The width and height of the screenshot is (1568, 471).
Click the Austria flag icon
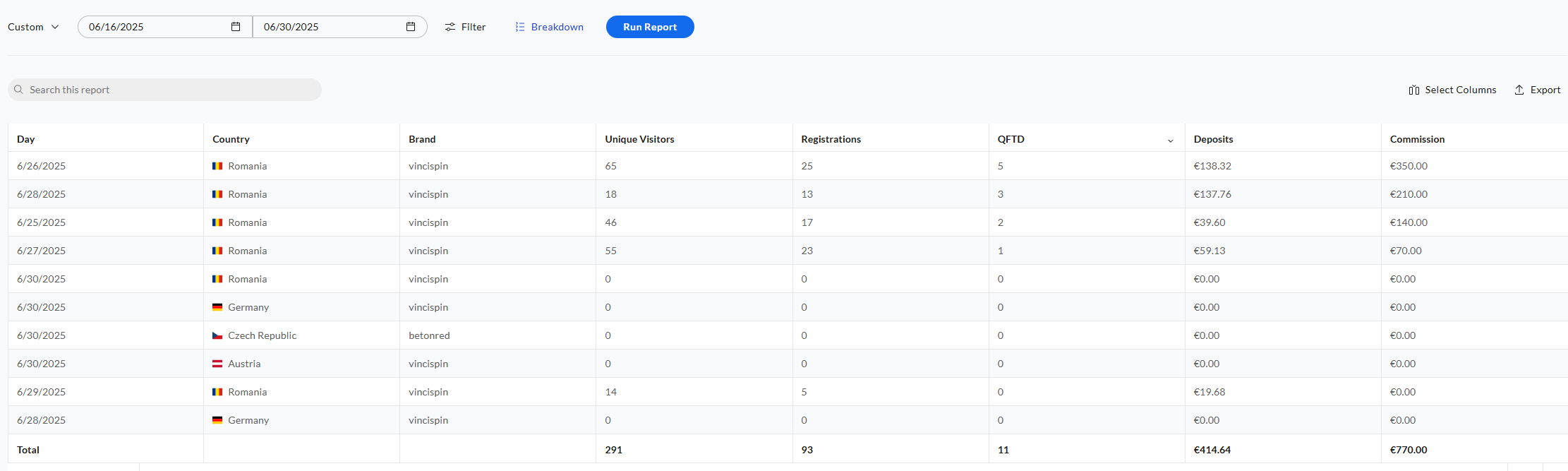pos(217,364)
